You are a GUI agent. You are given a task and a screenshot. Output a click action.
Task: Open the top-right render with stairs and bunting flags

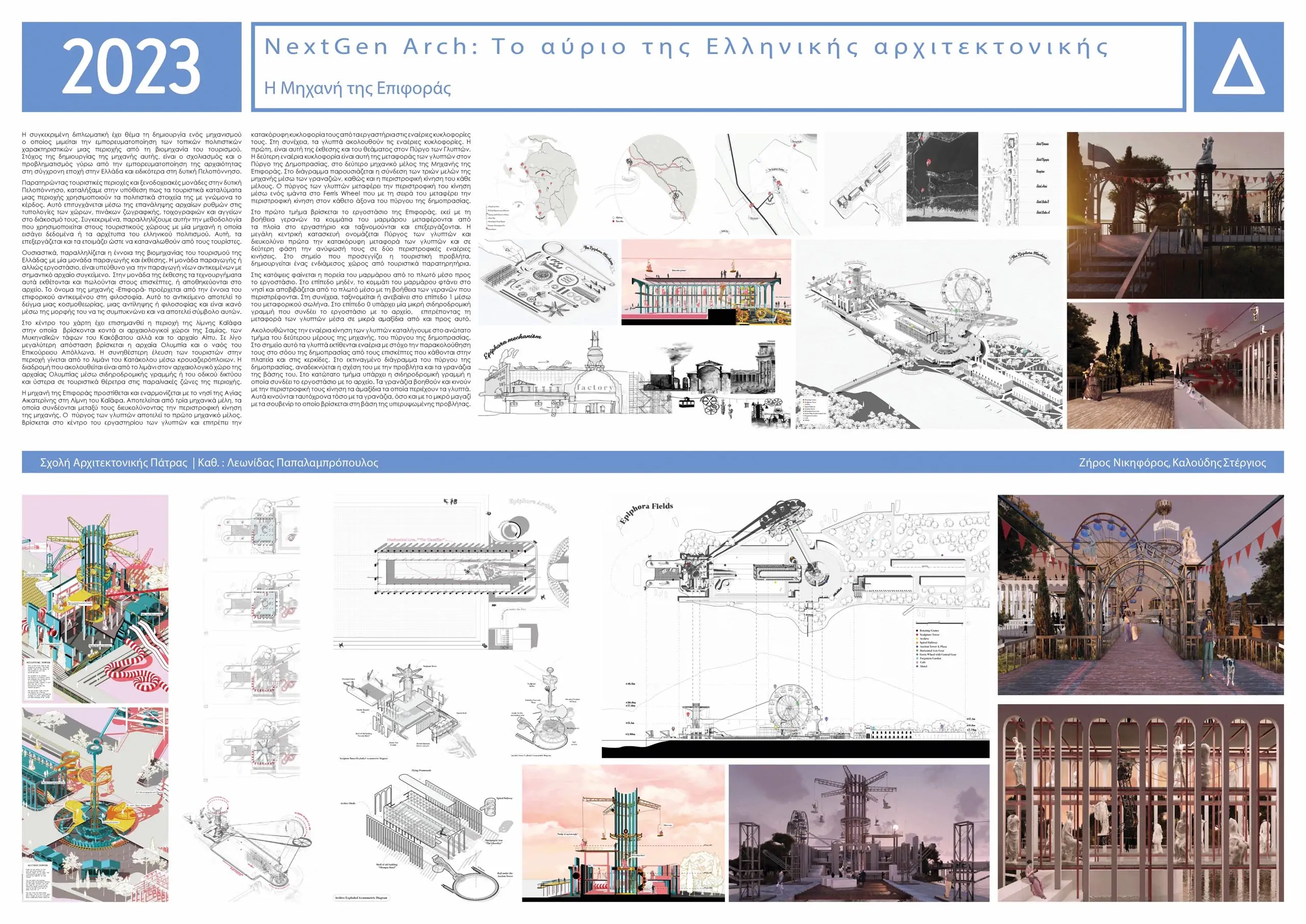1174,215
